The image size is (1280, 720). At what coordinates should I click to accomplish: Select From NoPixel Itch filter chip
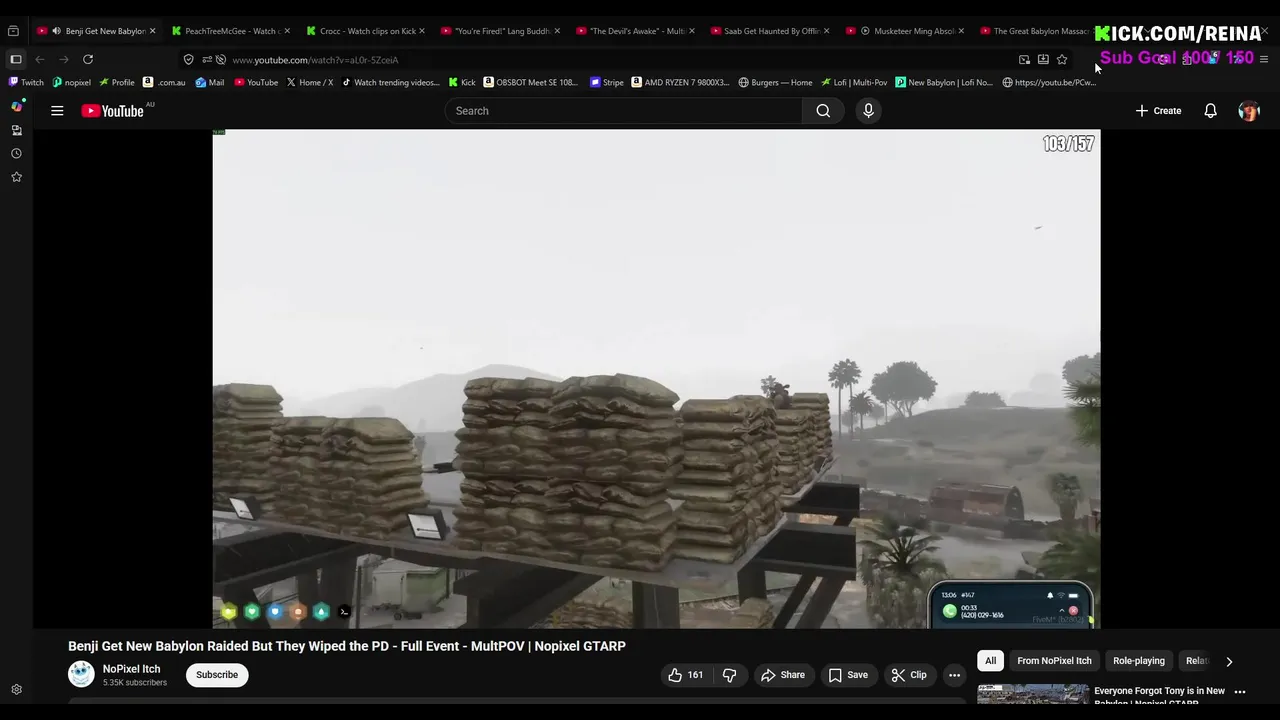coord(1054,661)
